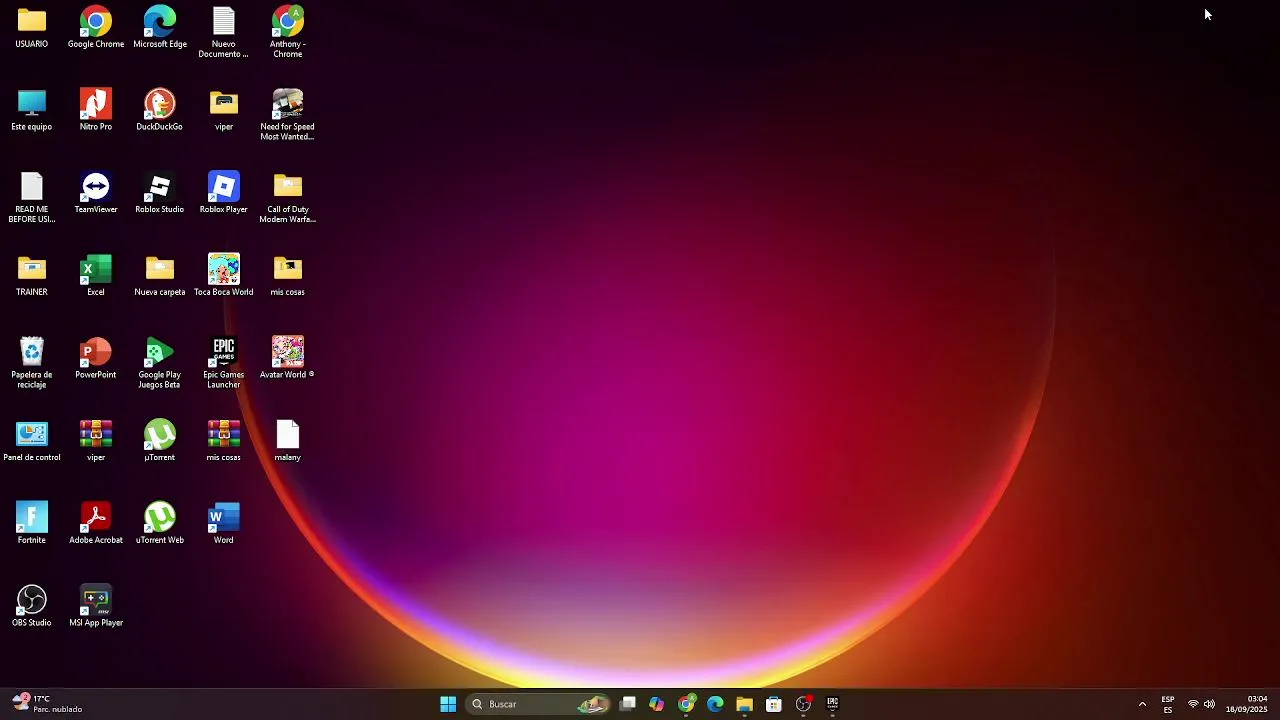Select the Avatar World shortcut
The width and height of the screenshot is (1280, 720).
(287, 359)
